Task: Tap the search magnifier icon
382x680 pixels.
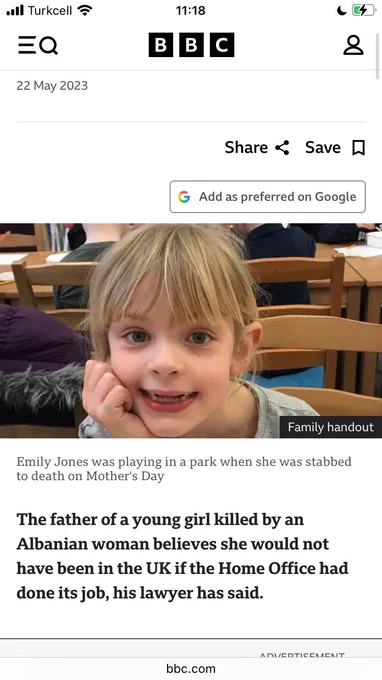Action: pyautogui.click(x=48, y=46)
